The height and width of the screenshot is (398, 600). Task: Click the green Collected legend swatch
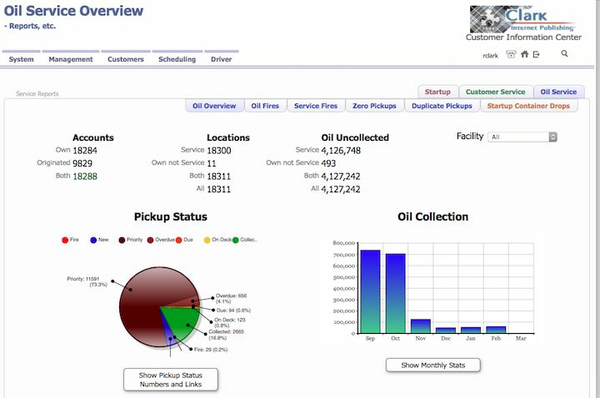click(235, 240)
